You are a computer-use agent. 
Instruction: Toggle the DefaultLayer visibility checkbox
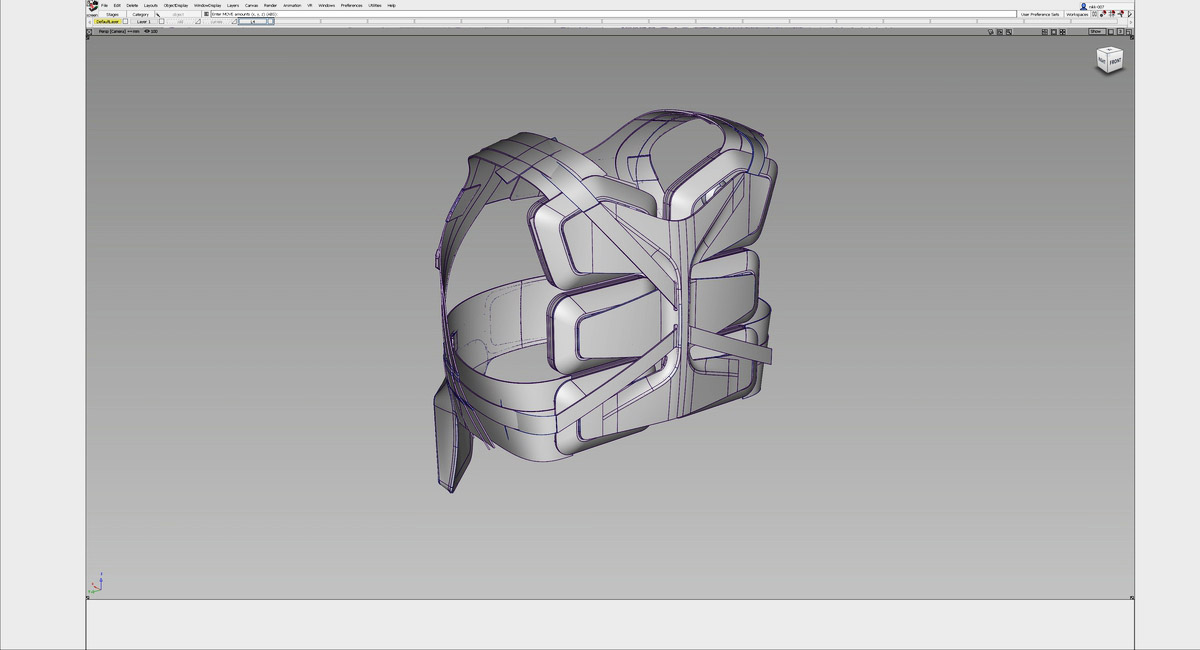point(125,22)
